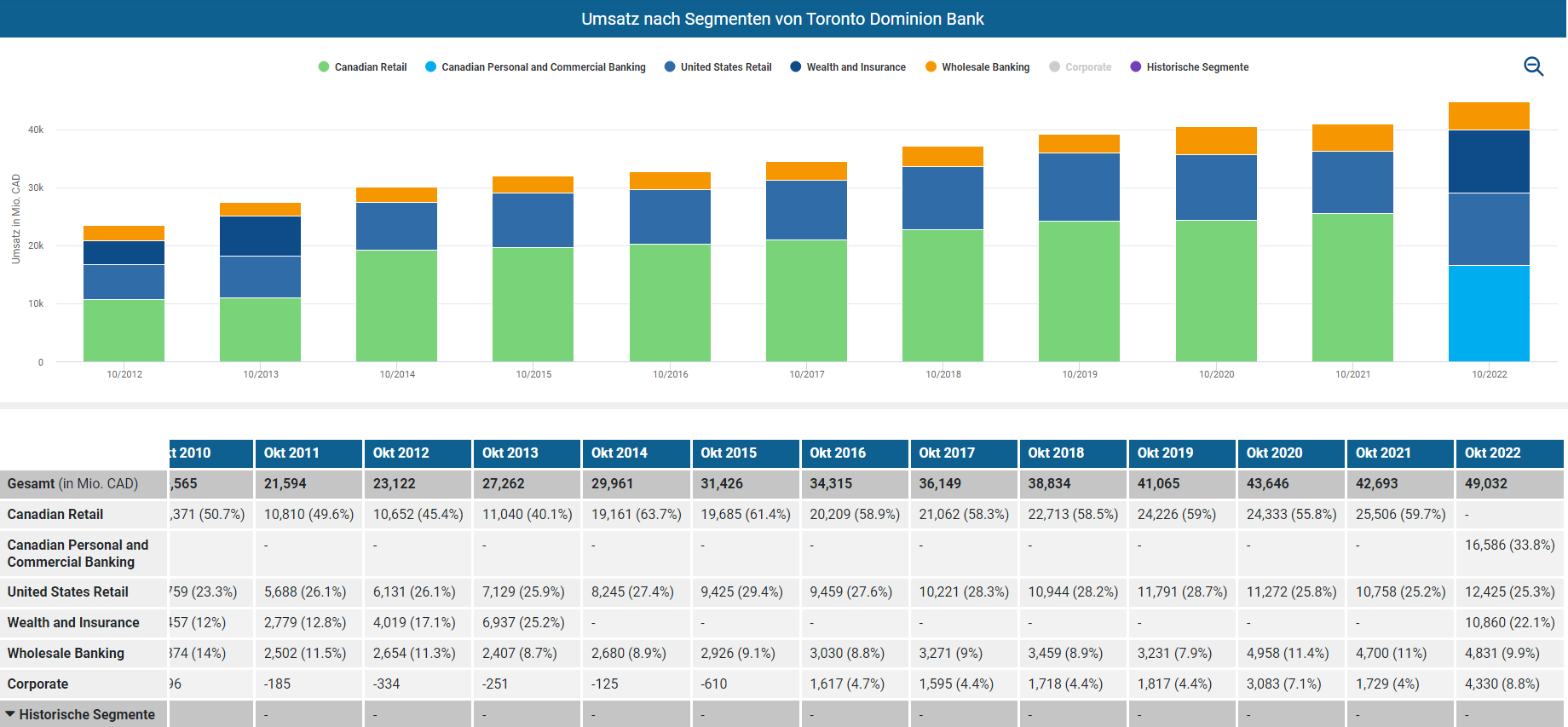Click the 10/2016 x-axis label
The width and height of the screenshot is (1568, 727).
(670, 374)
